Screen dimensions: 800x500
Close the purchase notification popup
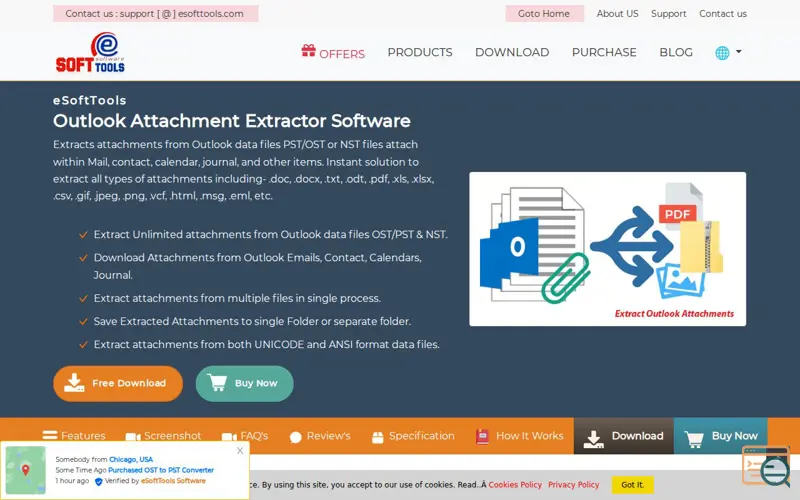[240, 451]
